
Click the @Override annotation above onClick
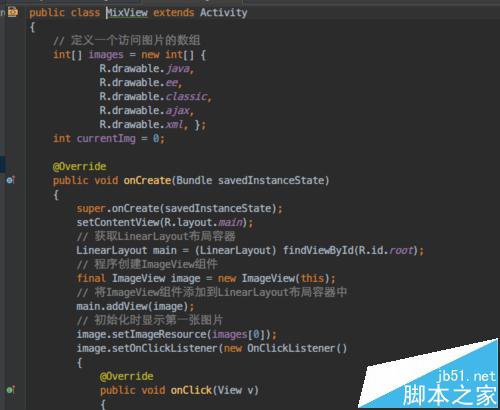(x=127, y=376)
